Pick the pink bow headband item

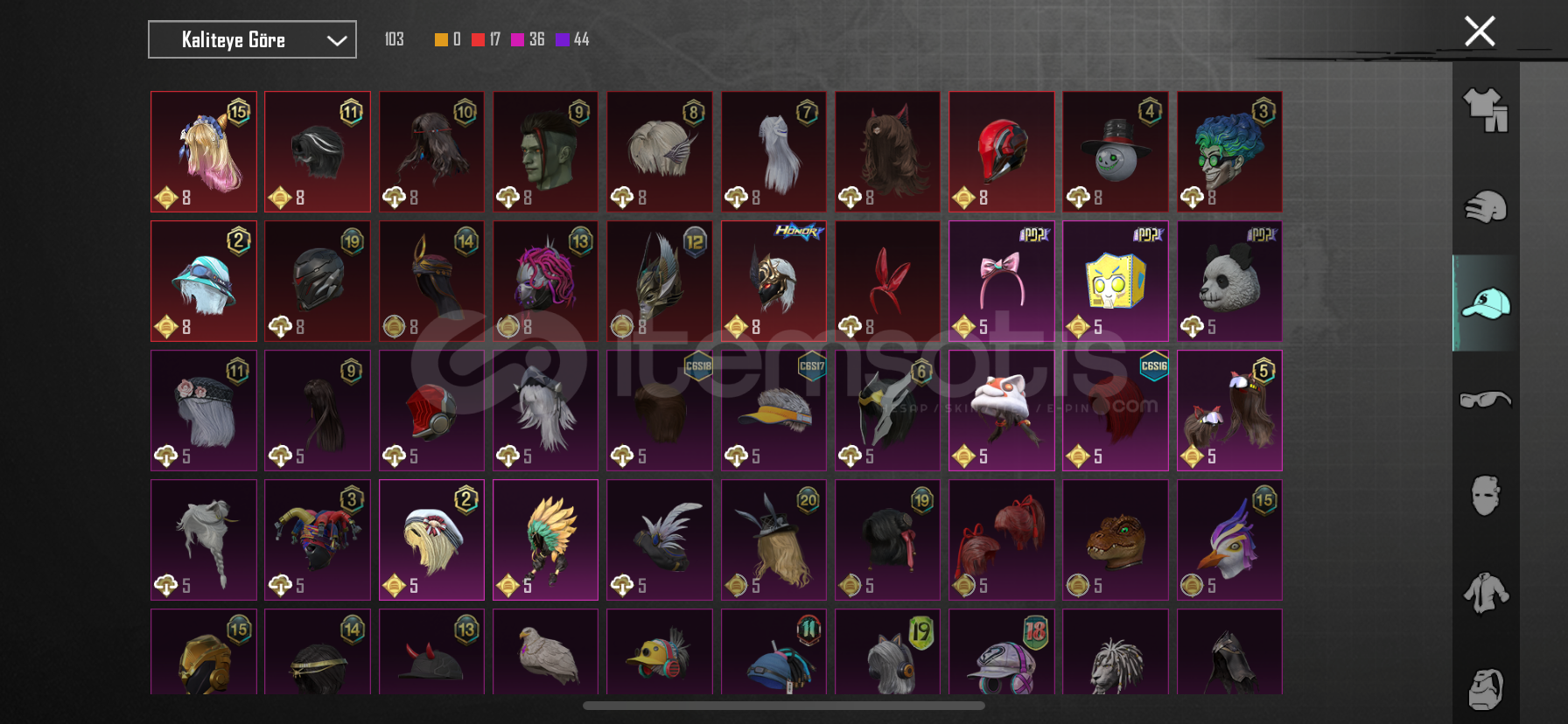point(1001,281)
